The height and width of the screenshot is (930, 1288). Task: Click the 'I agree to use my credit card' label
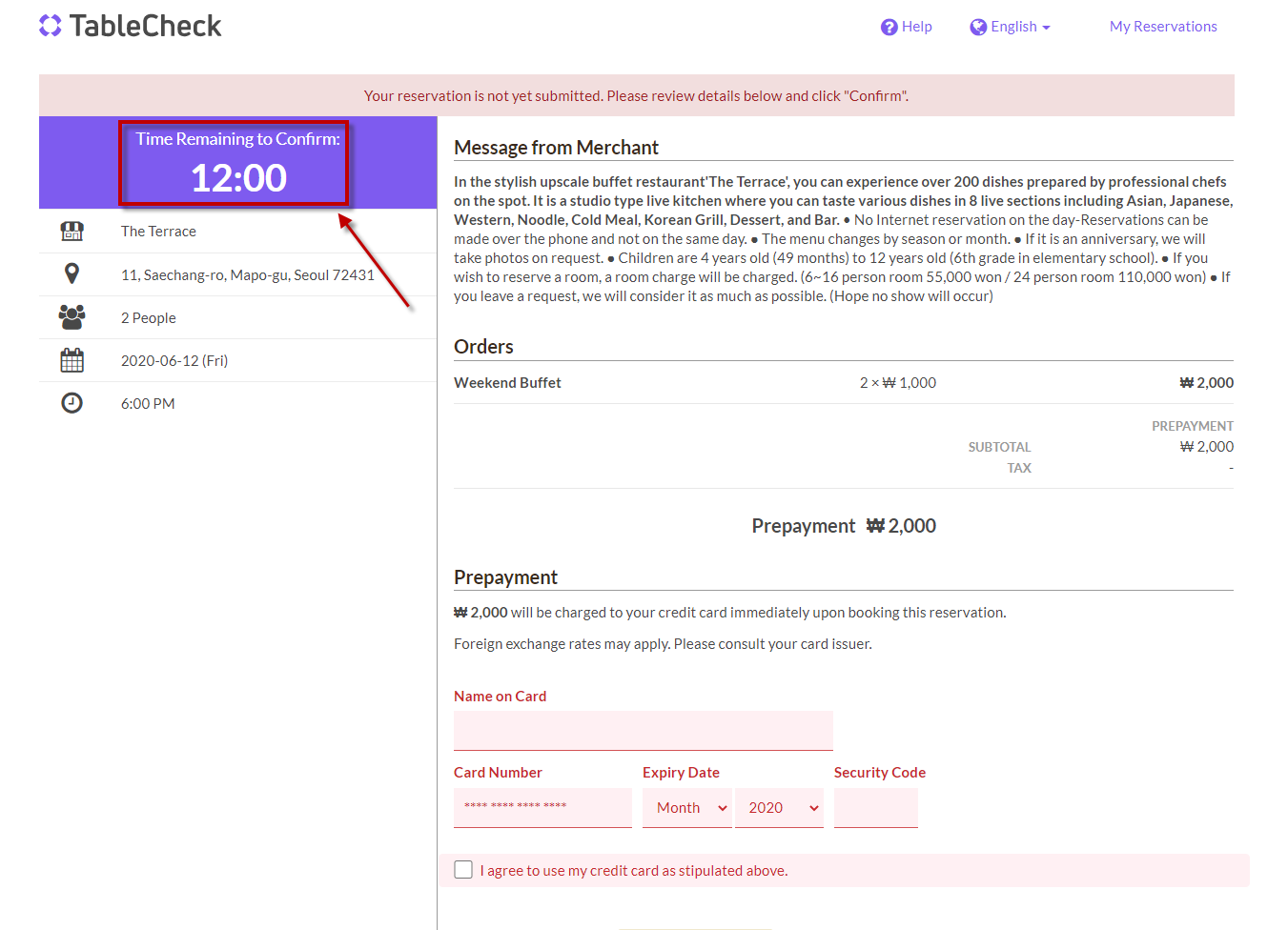[x=634, y=871]
